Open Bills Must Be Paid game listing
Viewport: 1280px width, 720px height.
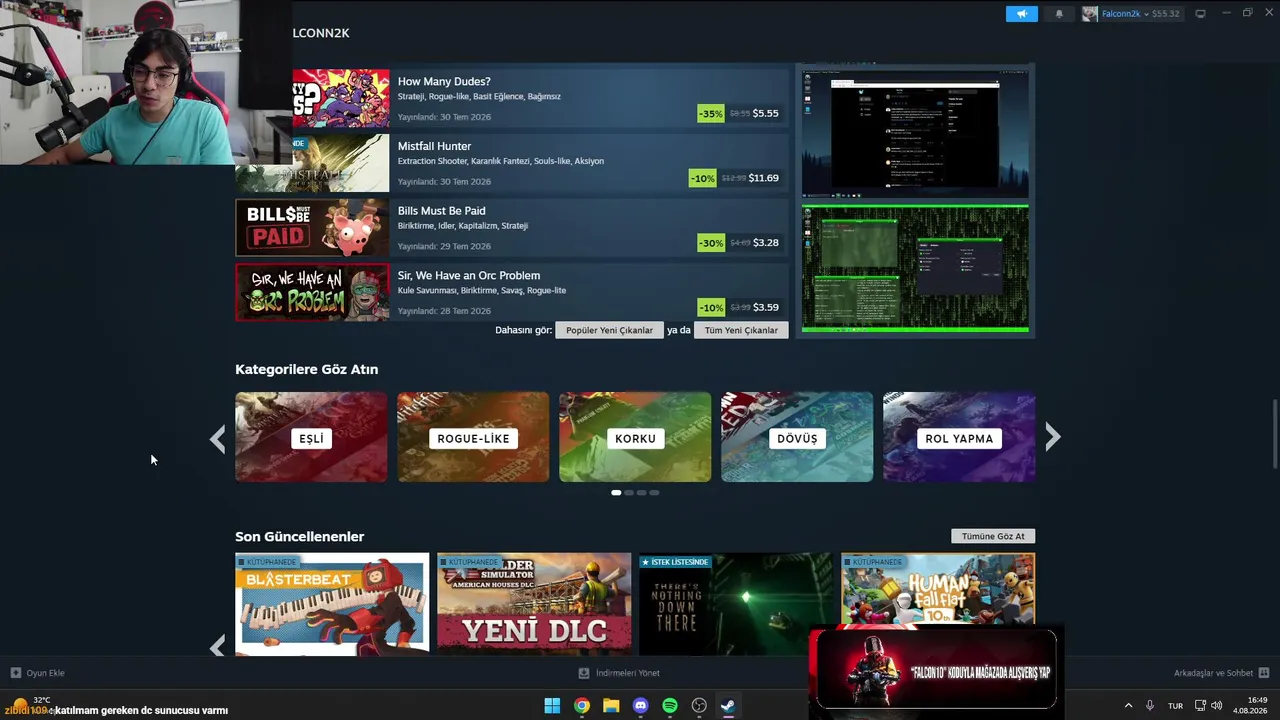point(511,228)
